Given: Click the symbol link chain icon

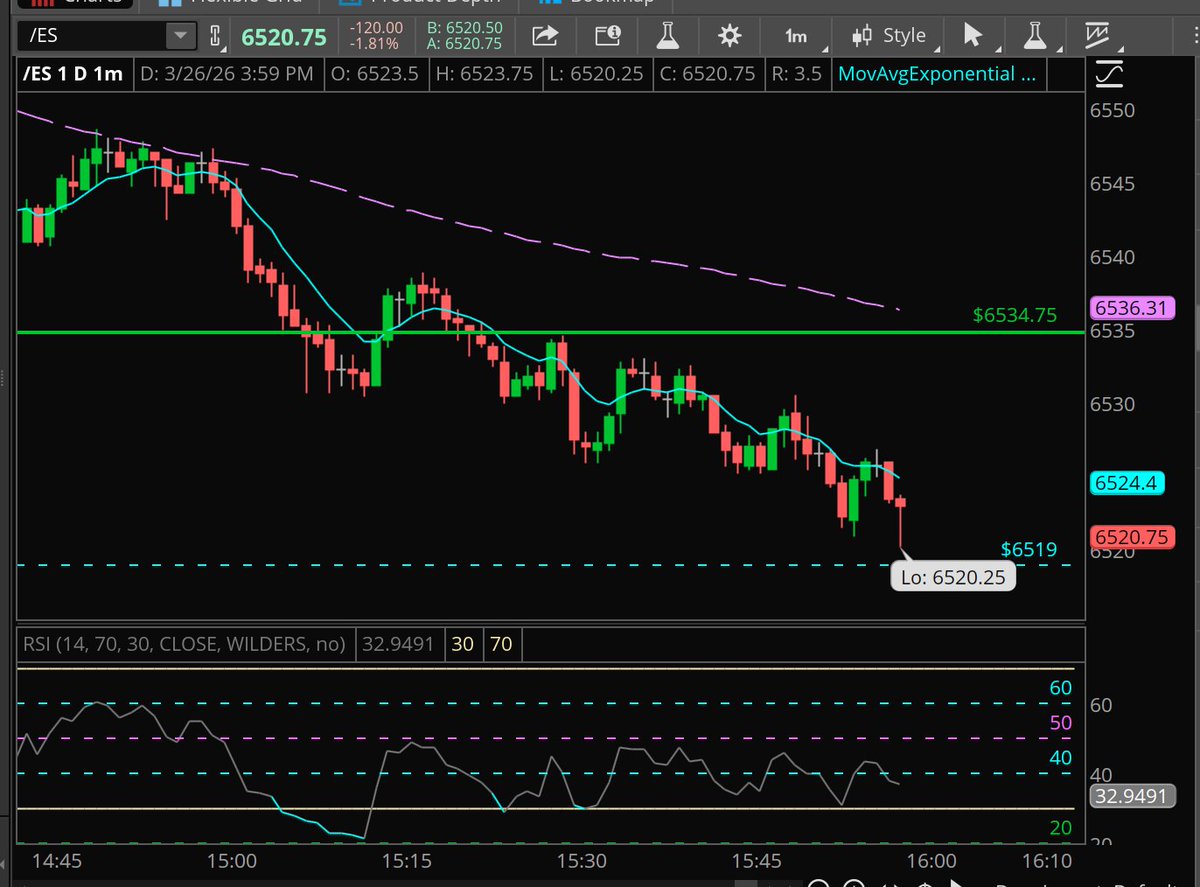Looking at the screenshot, I should click(214, 37).
